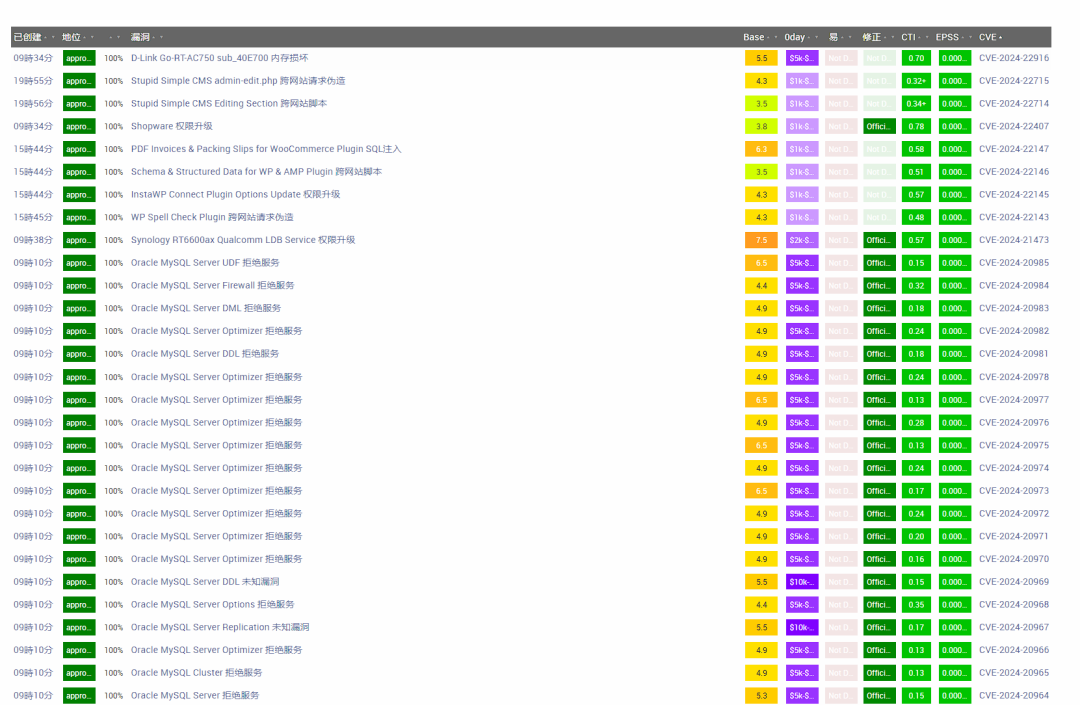Click the $2k 0day price in Synology row

(x=802, y=240)
